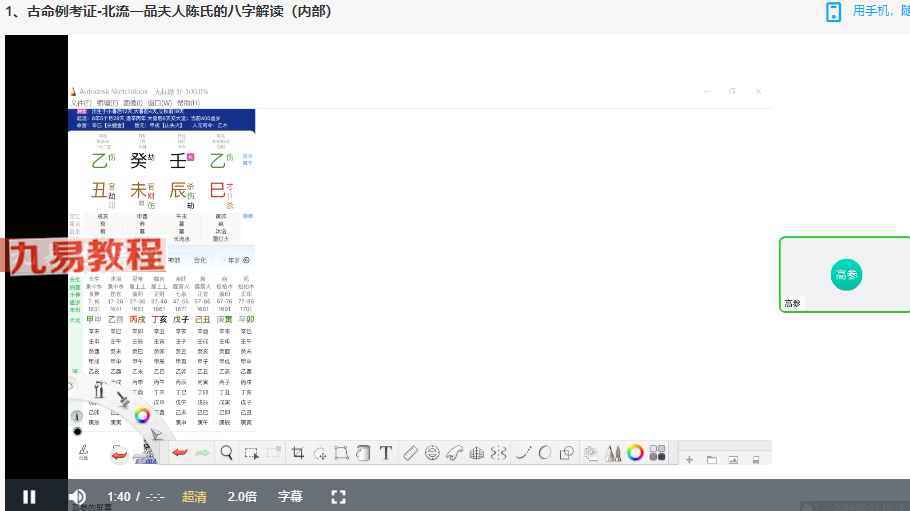Image resolution: width=910 pixels, height=511 pixels.
Task: Click the green redo arrow
Action: (x=203, y=453)
